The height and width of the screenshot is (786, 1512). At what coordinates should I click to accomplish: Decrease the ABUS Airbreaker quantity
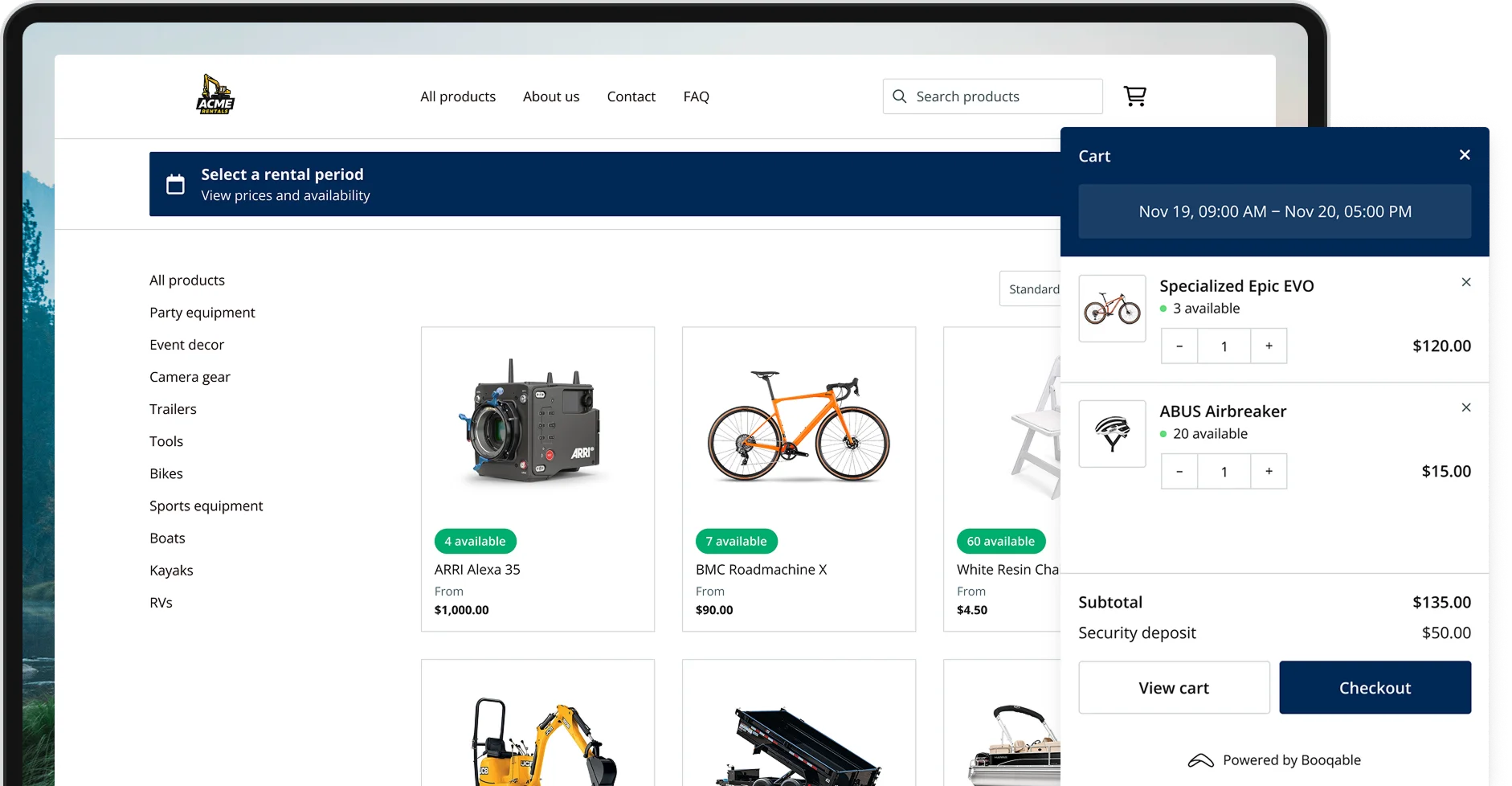coord(1179,471)
